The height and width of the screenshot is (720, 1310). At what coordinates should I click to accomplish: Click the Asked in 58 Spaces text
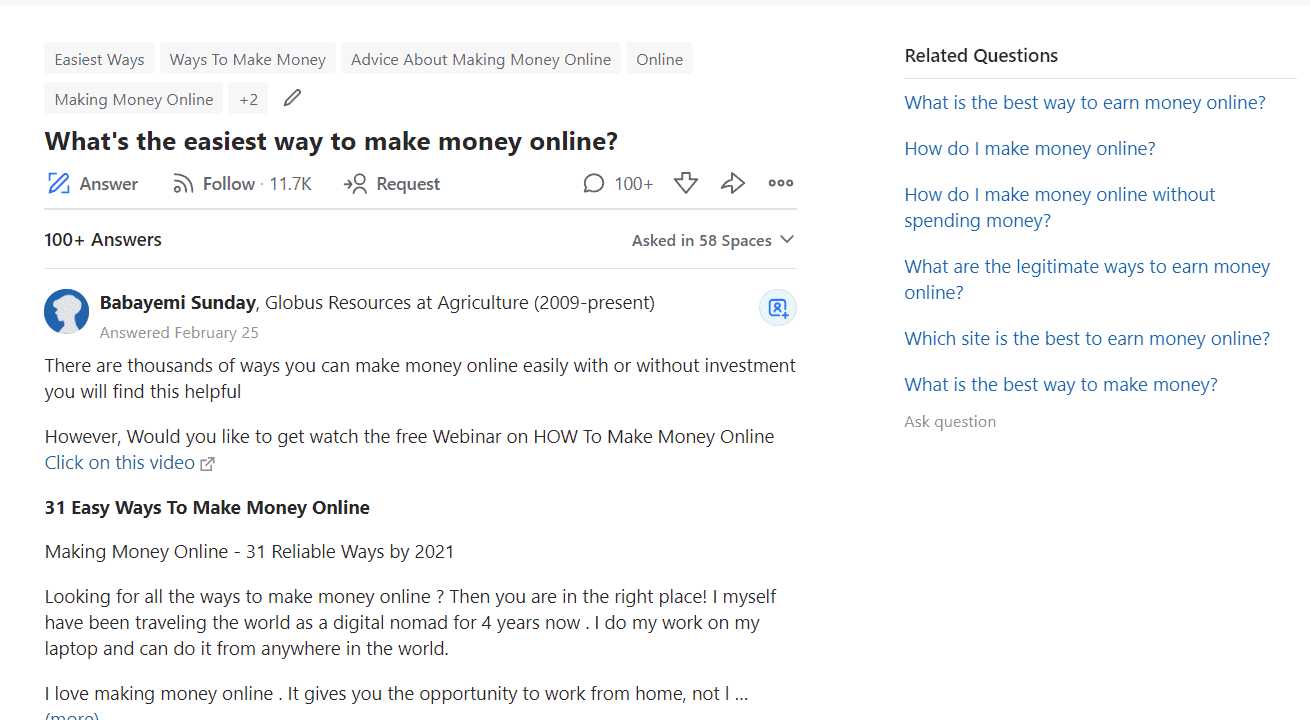coord(702,241)
